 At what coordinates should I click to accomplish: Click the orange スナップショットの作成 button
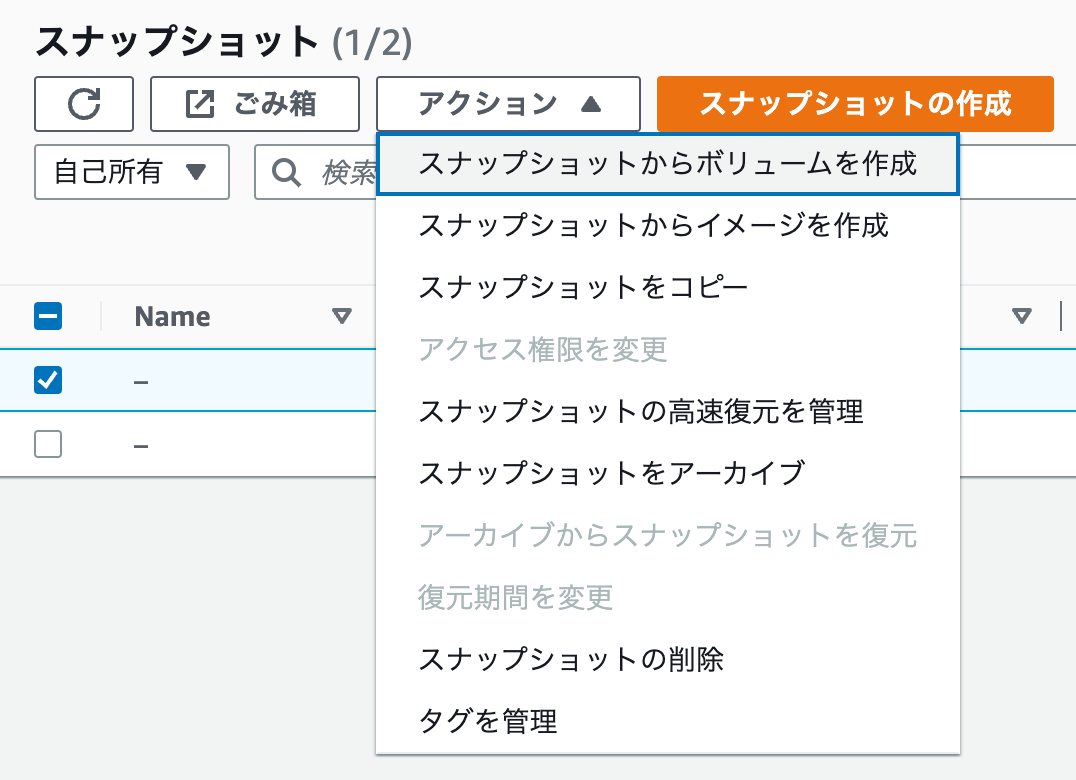(854, 103)
